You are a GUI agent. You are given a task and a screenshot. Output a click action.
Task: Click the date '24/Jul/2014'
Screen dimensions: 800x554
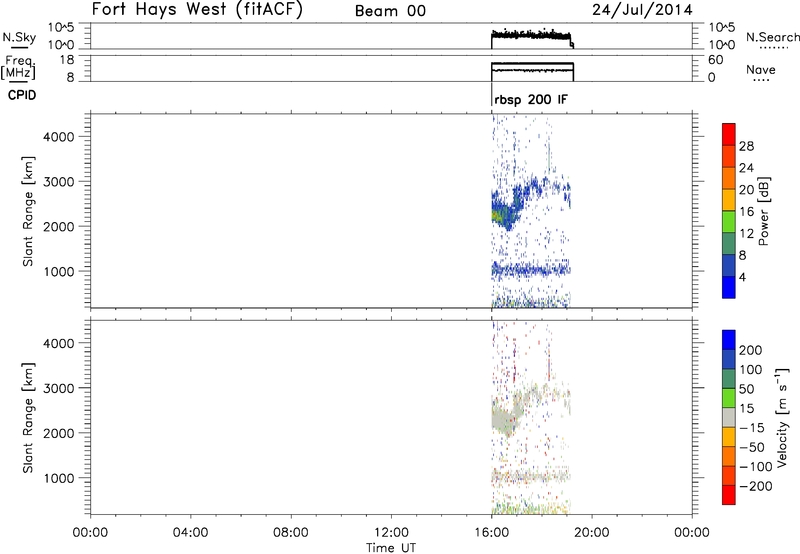(642, 10)
